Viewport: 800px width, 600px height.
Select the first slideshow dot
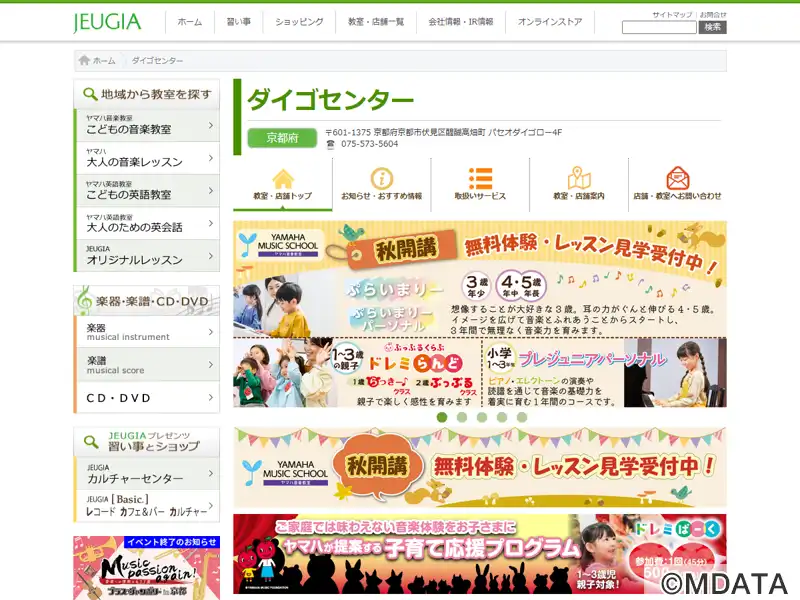(x=442, y=417)
